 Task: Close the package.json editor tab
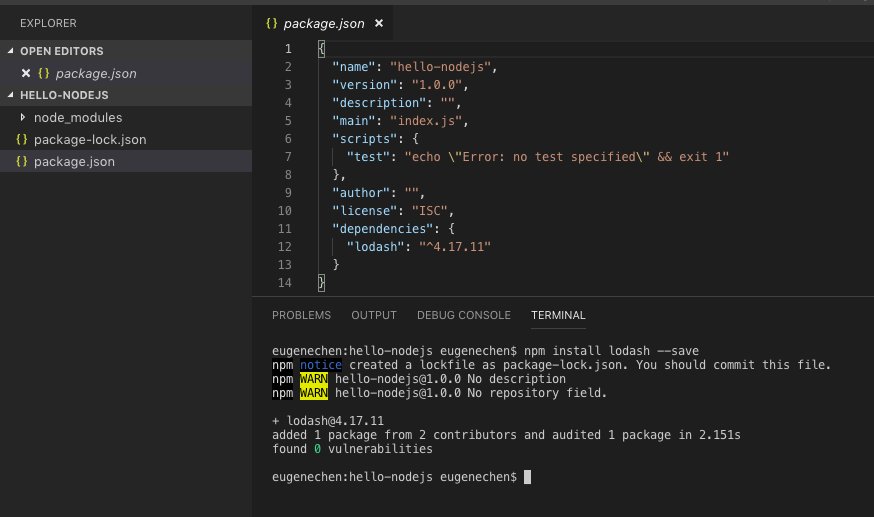pos(378,23)
